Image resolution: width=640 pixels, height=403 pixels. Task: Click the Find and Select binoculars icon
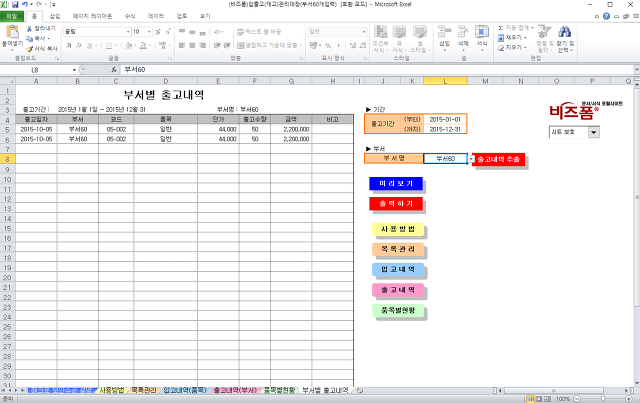coord(564,31)
